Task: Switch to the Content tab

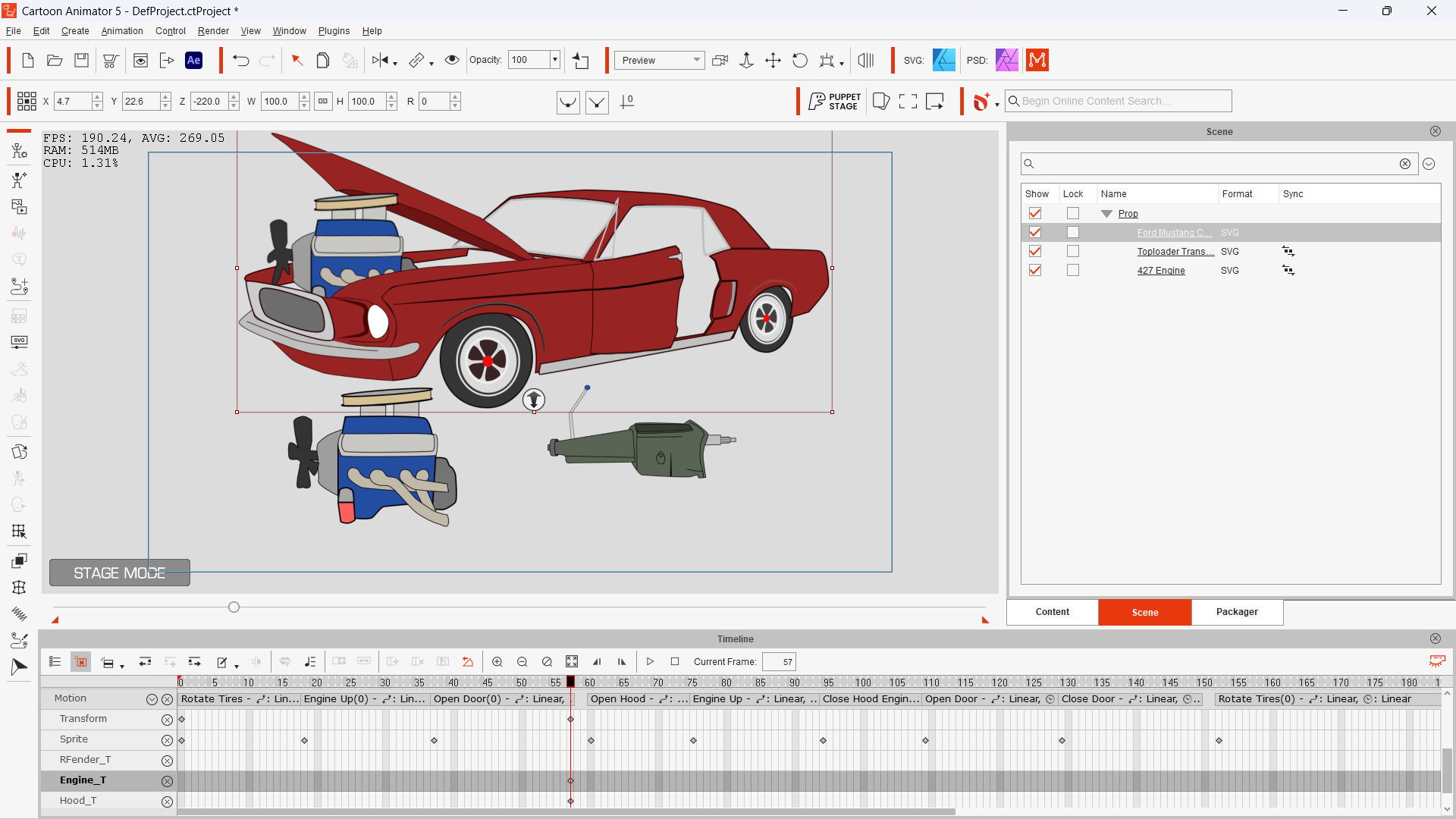Action: [1053, 612]
